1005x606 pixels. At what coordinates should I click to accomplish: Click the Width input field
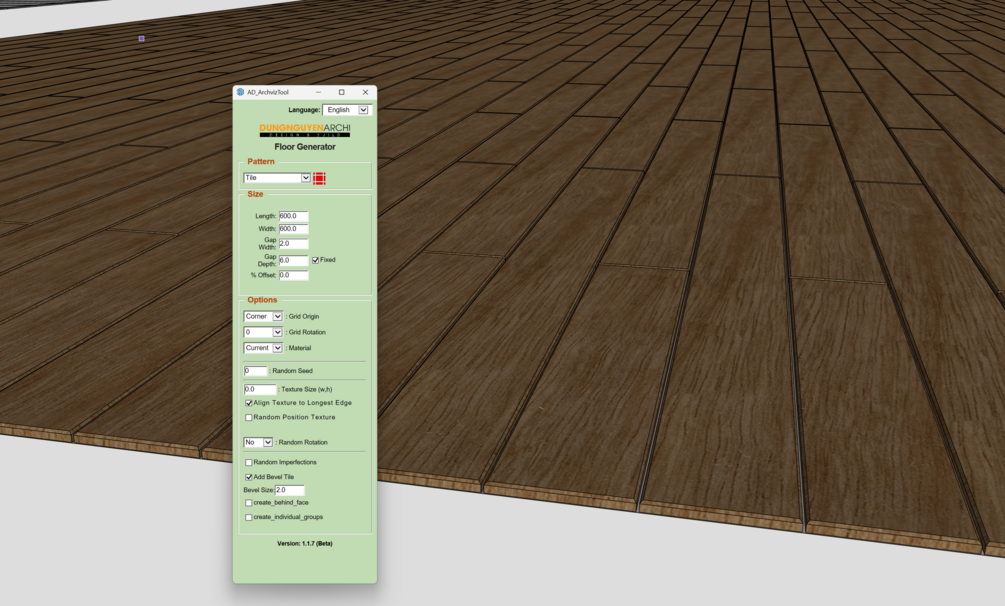click(294, 229)
